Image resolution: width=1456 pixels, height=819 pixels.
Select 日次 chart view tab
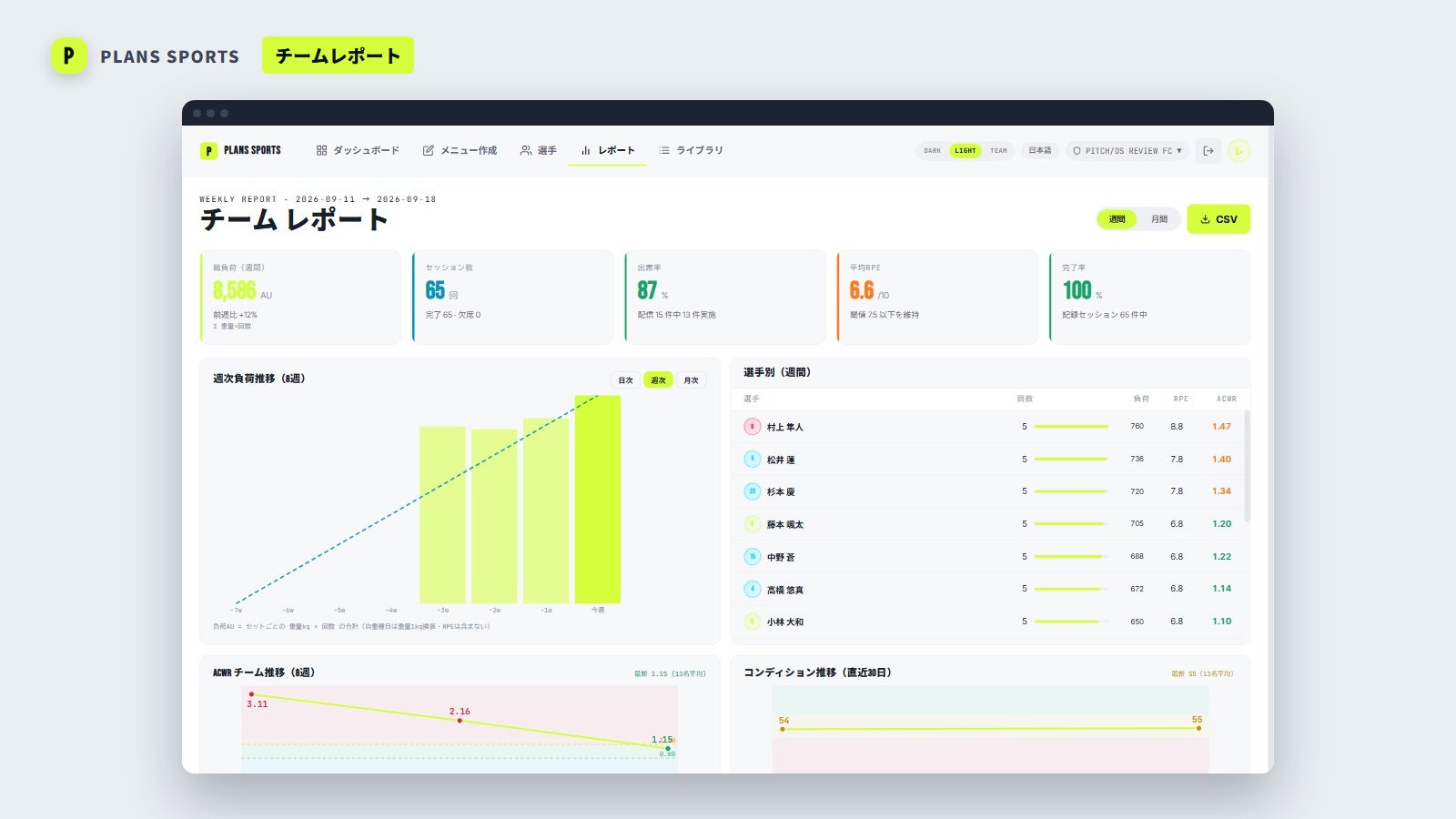click(x=626, y=380)
